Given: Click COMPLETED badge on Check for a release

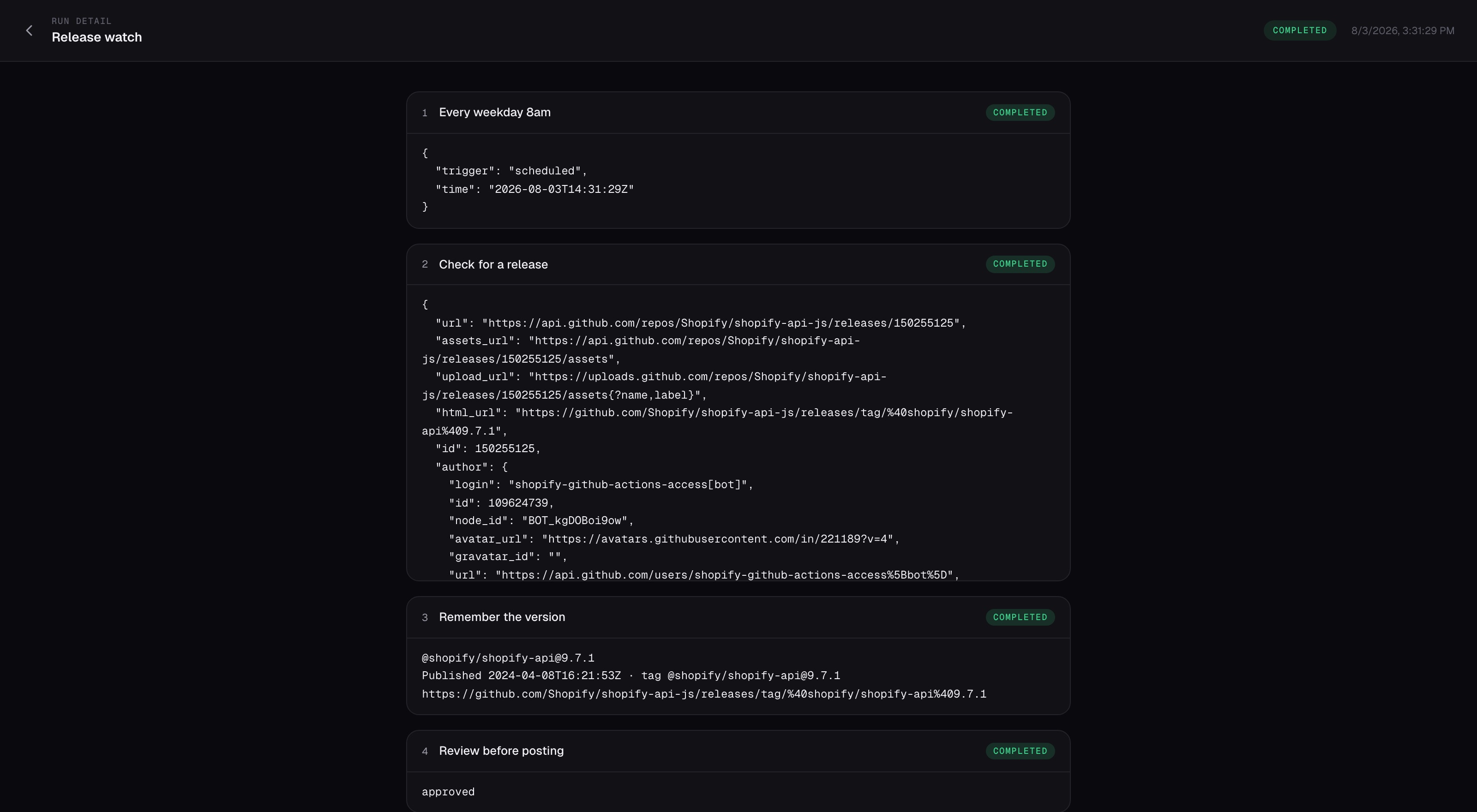Looking at the screenshot, I should click(1020, 264).
